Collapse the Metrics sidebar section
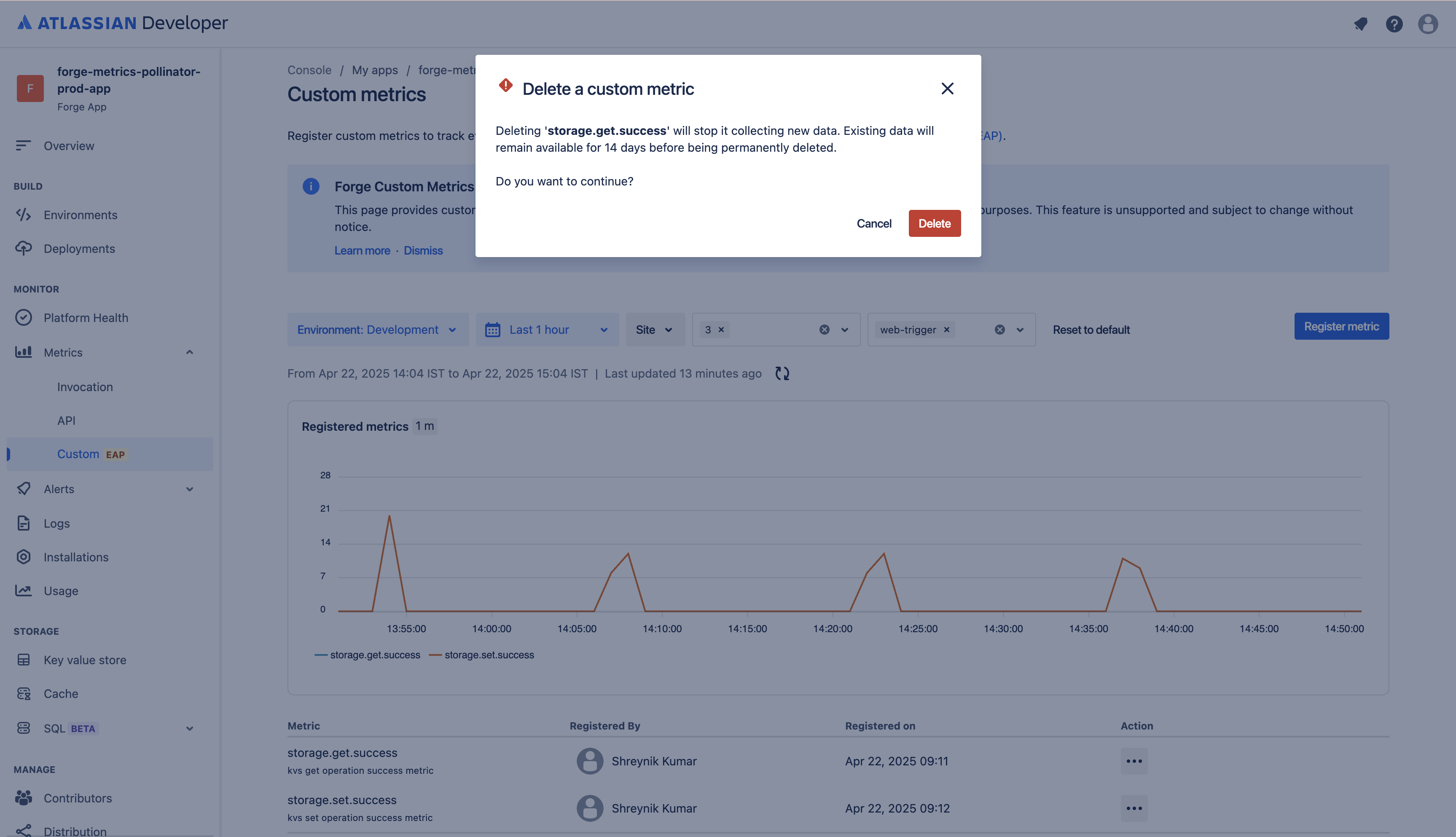 coord(190,352)
